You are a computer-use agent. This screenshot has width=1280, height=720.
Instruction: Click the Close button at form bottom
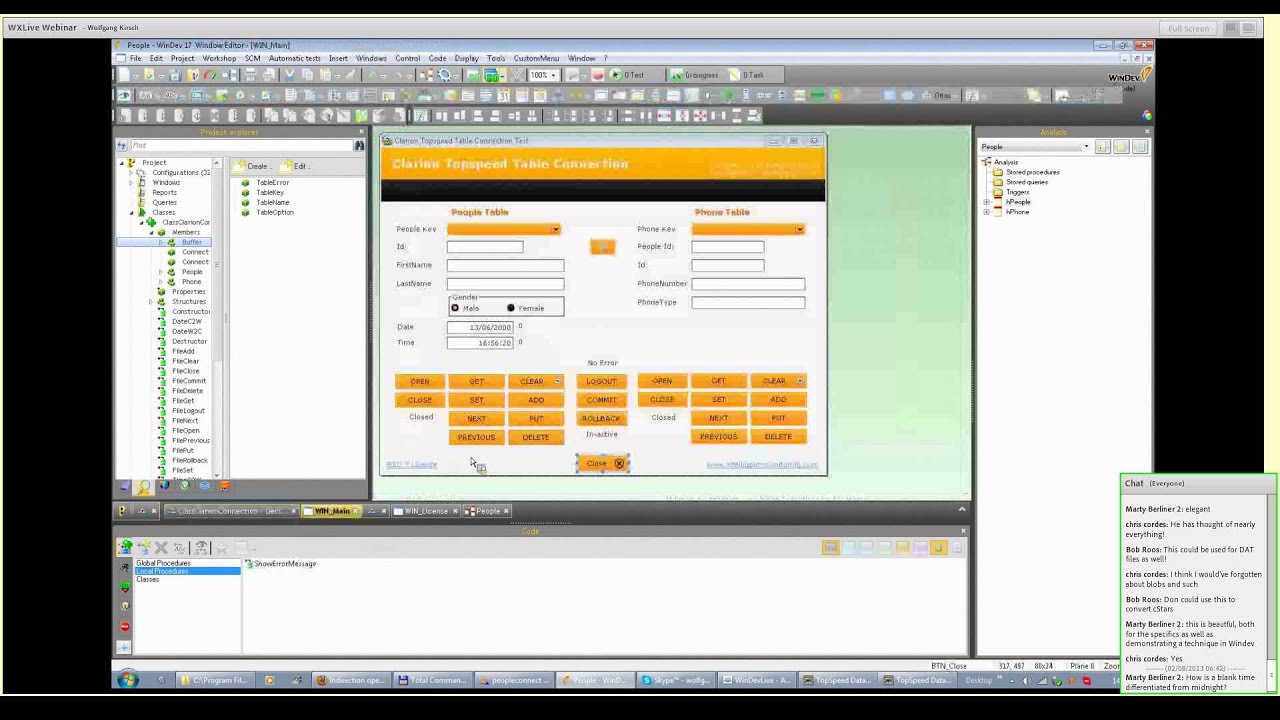pyautogui.click(x=602, y=463)
